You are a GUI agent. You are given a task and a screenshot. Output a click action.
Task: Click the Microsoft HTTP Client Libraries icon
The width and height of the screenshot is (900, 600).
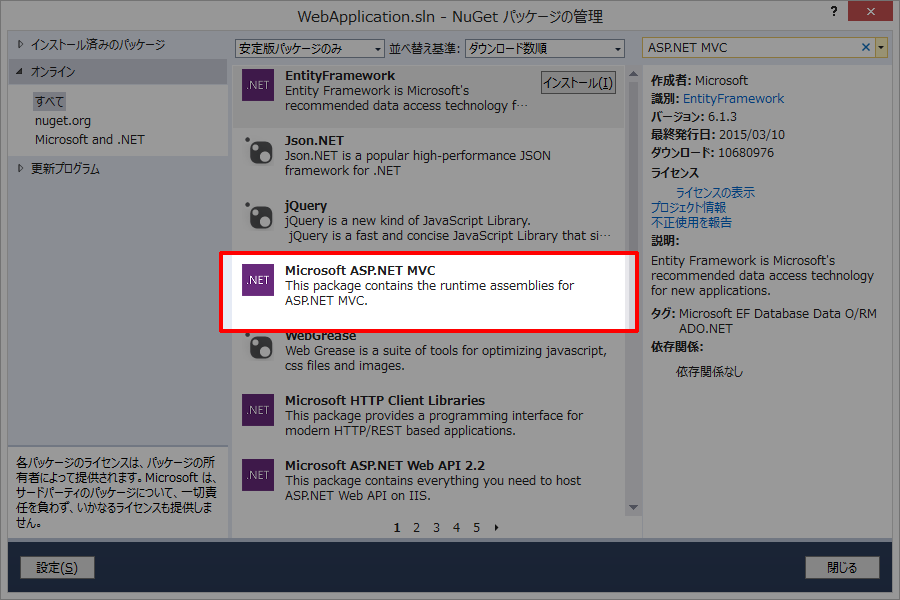(x=258, y=410)
